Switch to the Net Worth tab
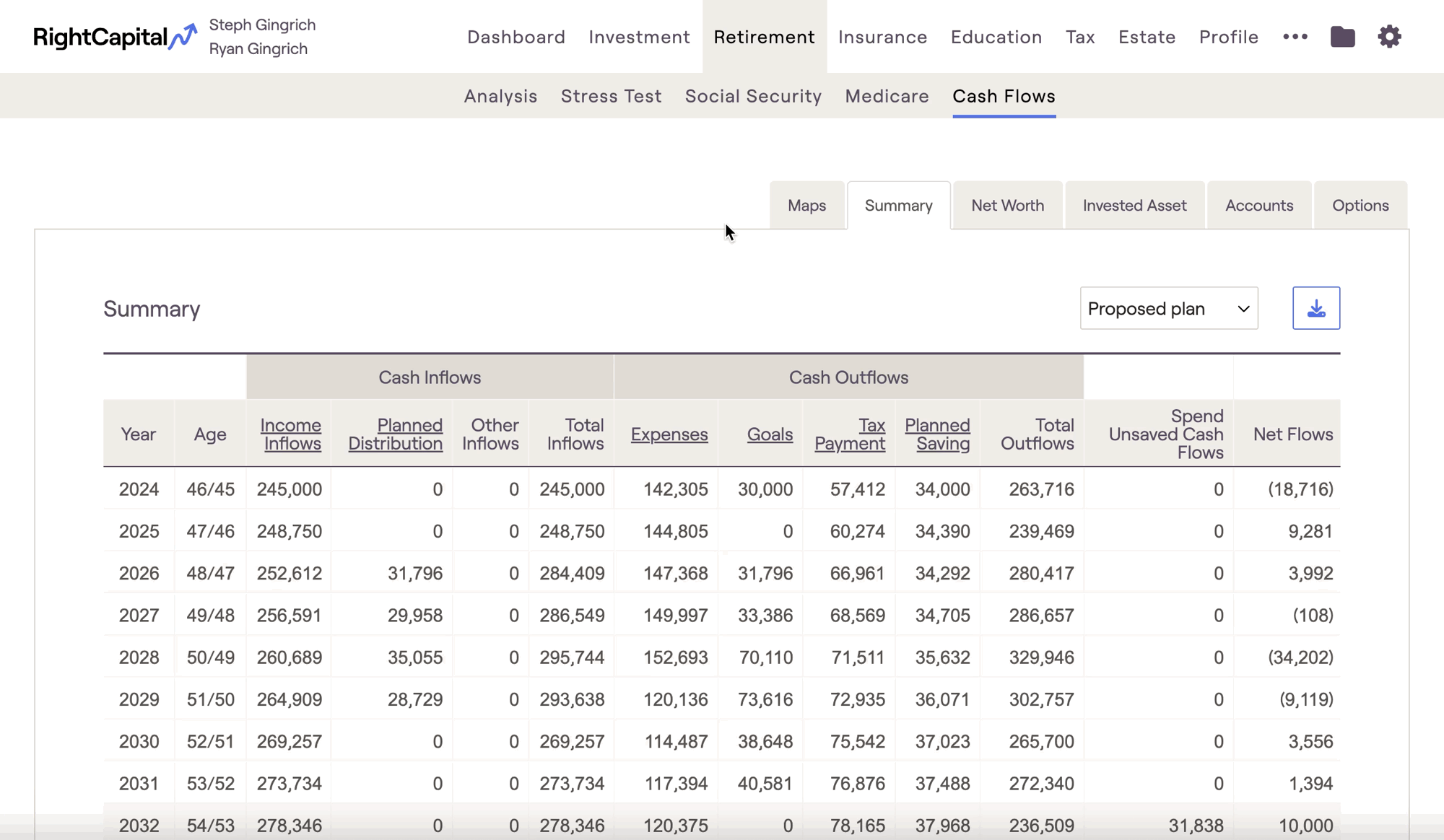The image size is (1444, 840). pyautogui.click(x=1007, y=206)
